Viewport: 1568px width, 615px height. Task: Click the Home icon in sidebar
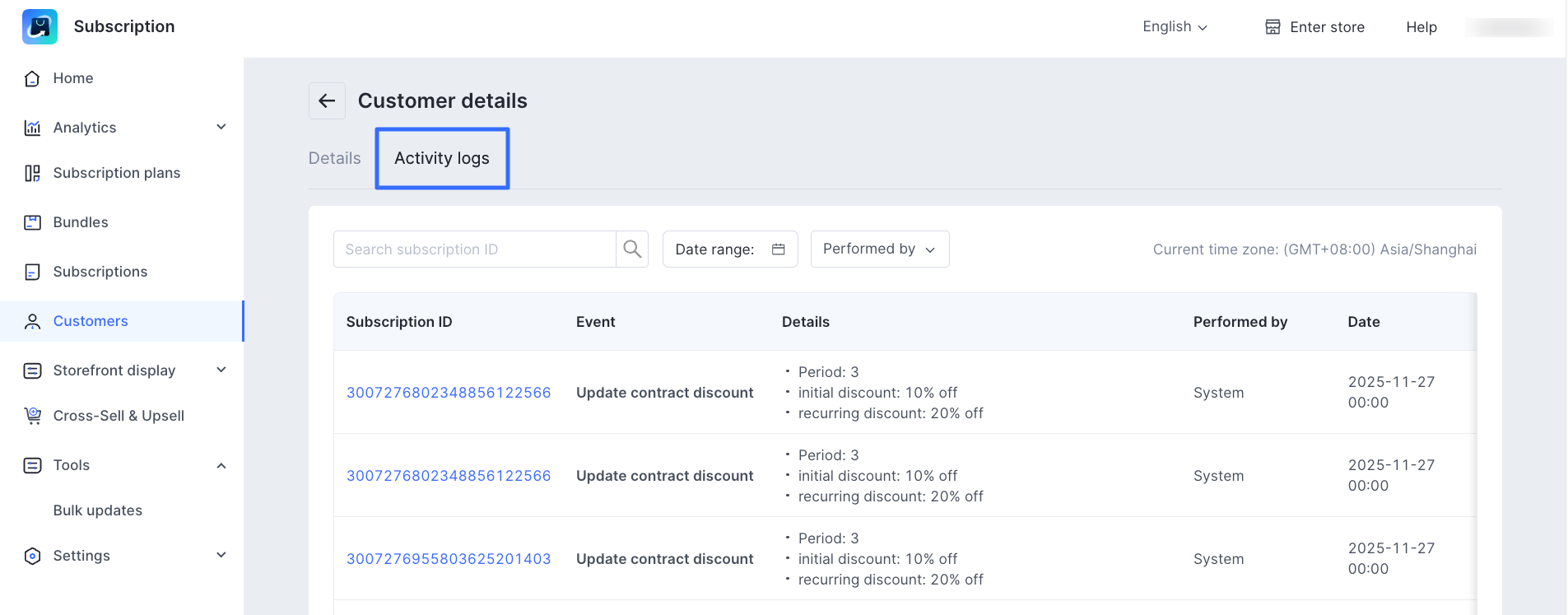[x=32, y=79]
